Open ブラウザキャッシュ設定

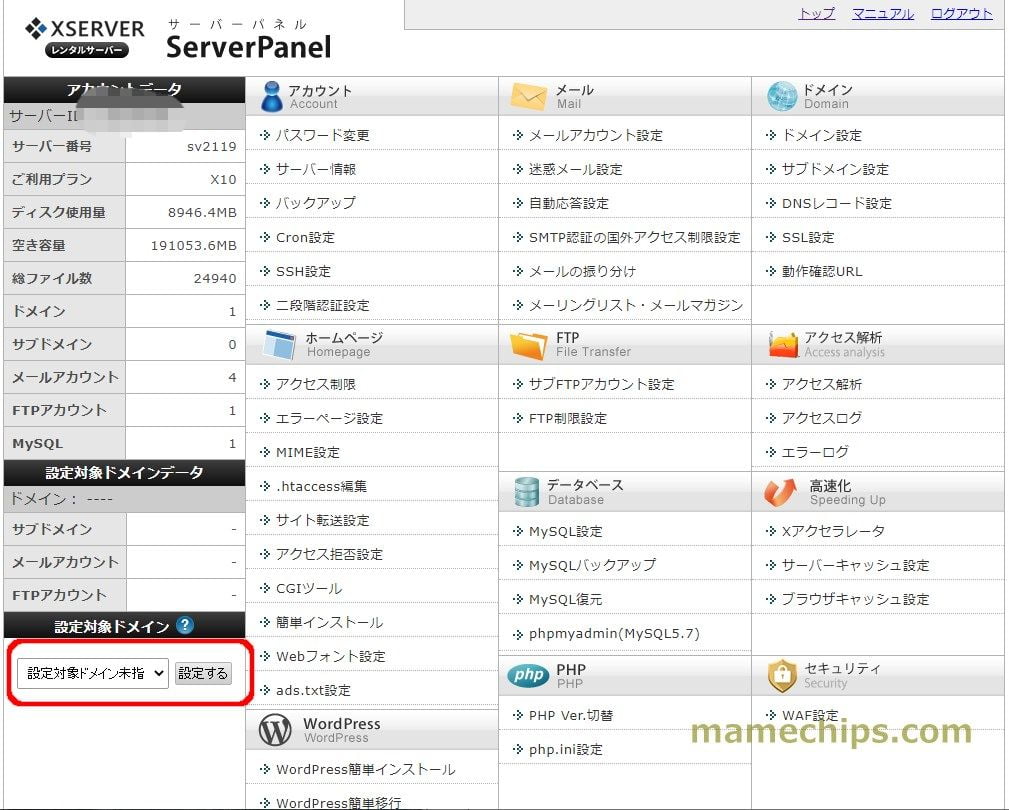click(x=855, y=600)
